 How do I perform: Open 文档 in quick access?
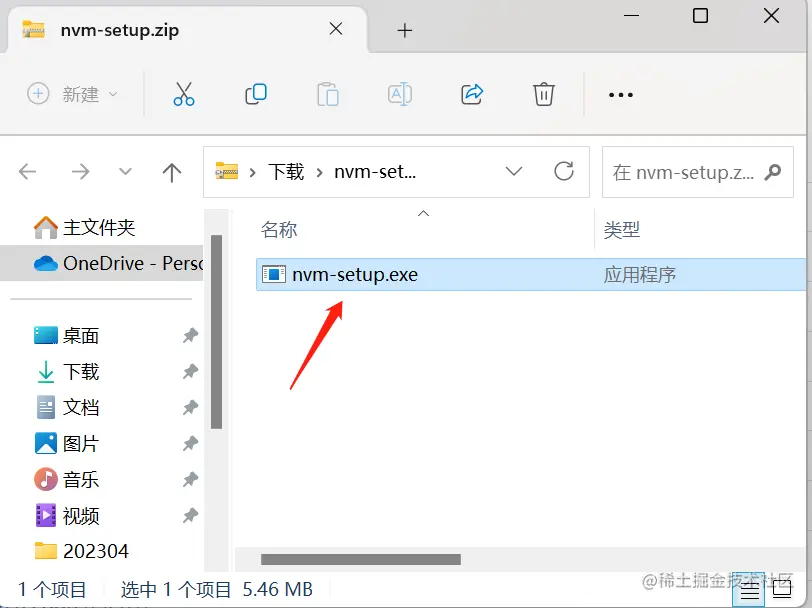point(66,408)
